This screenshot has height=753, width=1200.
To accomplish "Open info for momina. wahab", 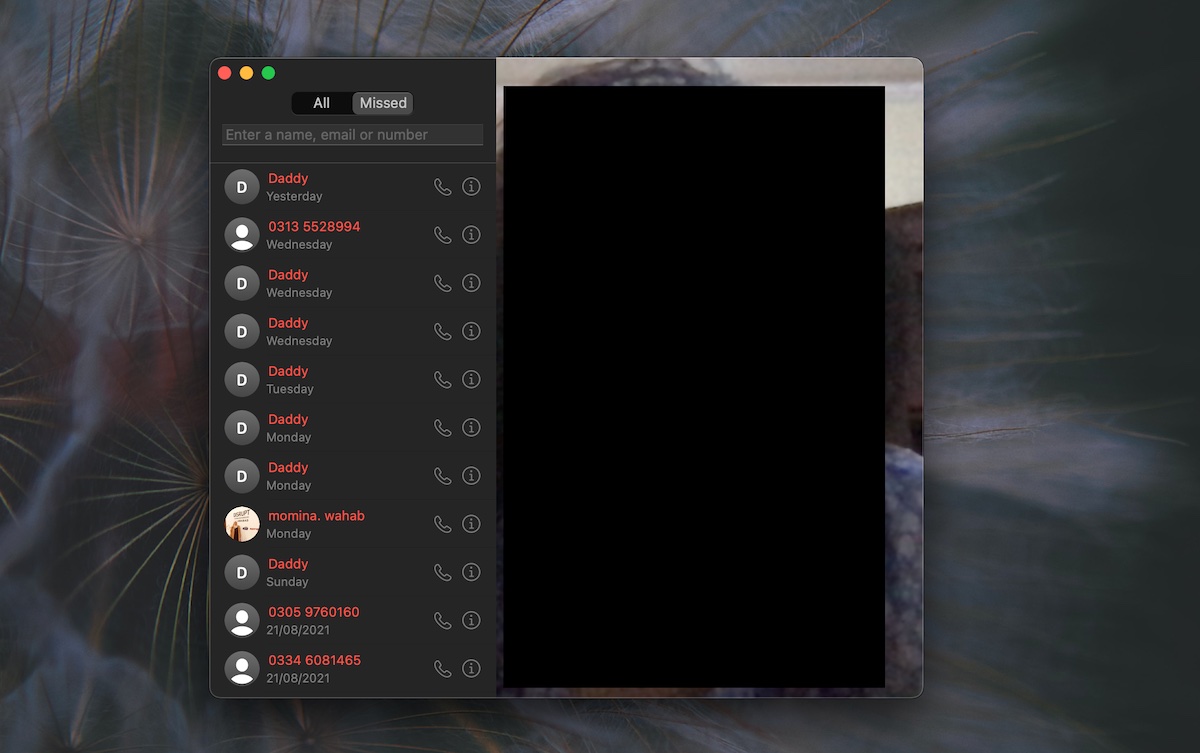I will pos(471,524).
